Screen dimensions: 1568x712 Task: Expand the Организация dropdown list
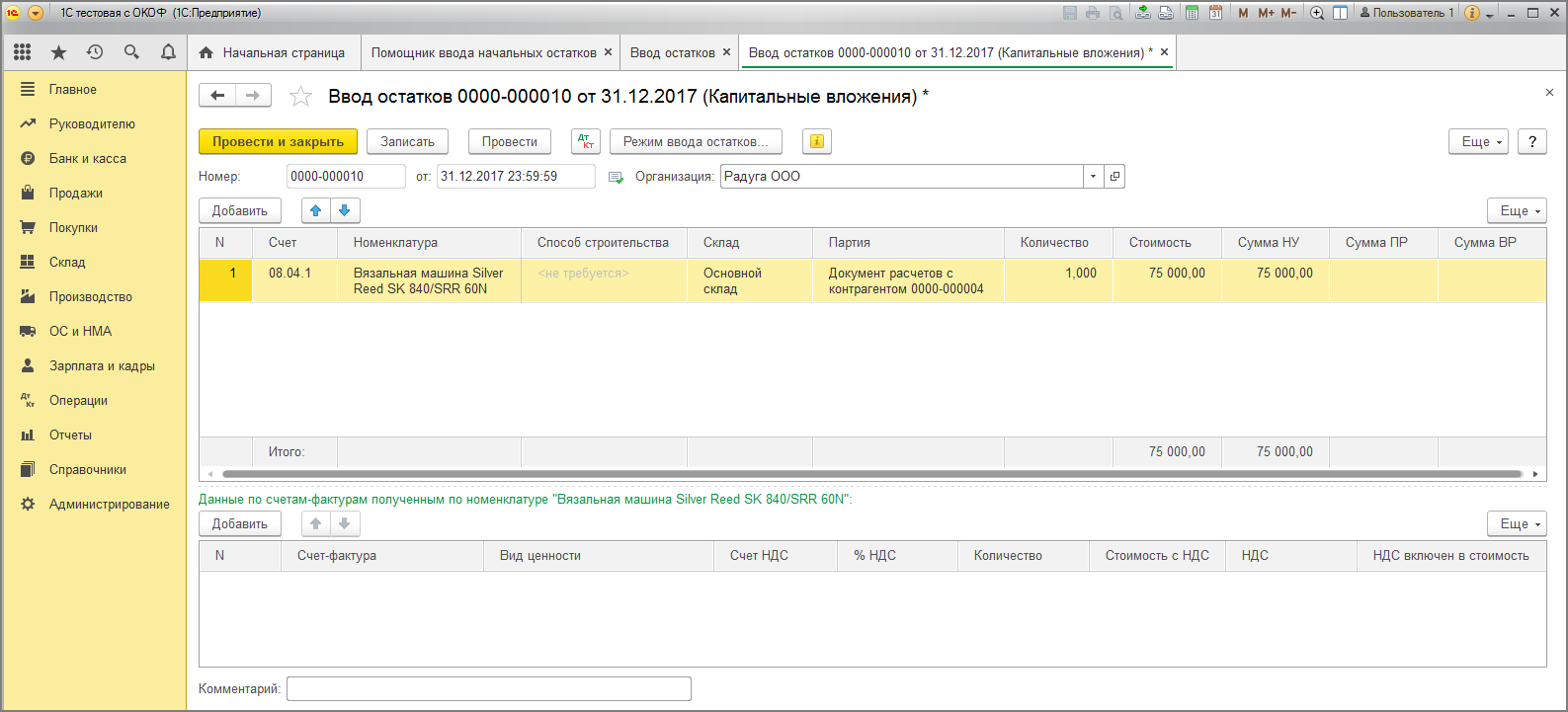pyautogui.click(x=1093, y=177)
